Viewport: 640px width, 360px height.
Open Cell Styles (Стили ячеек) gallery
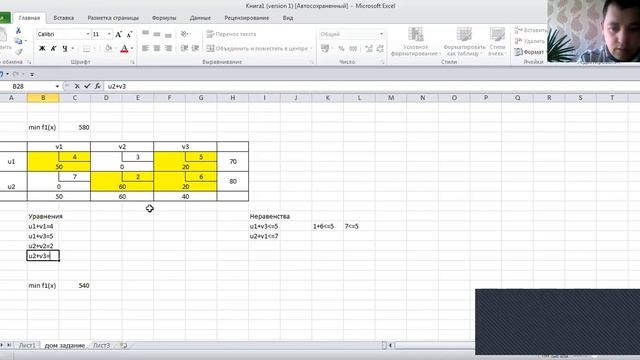tap(497, 42)
